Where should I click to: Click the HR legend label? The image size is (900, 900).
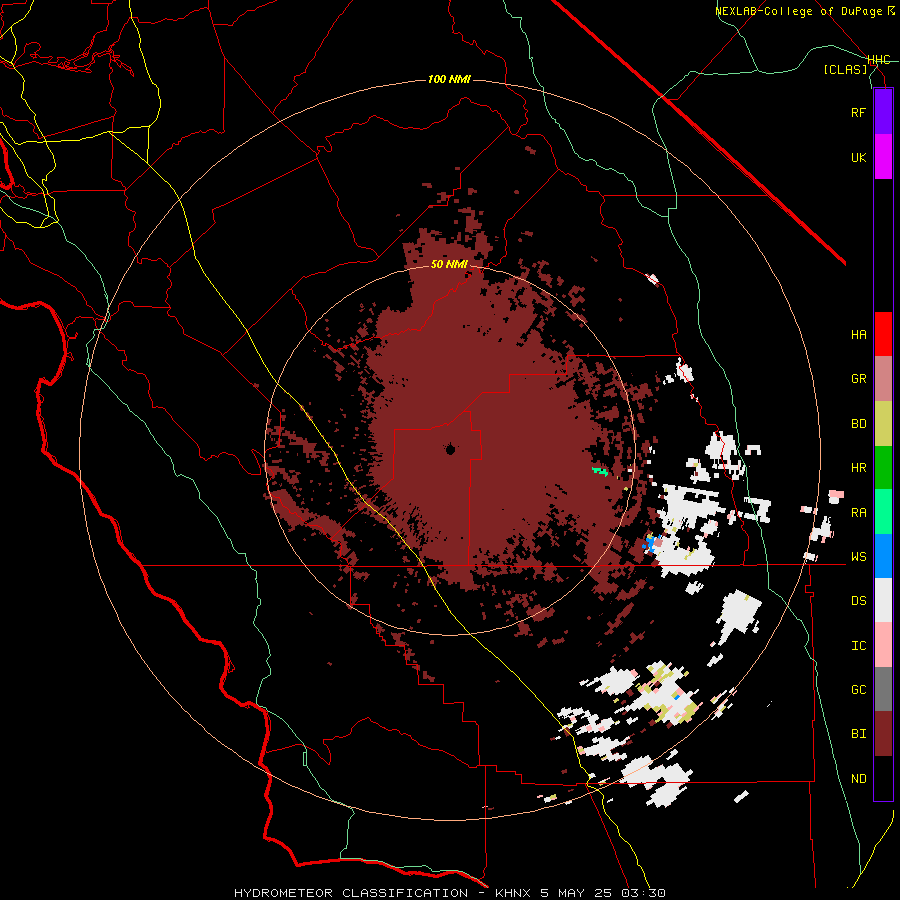tap(858, 468)
